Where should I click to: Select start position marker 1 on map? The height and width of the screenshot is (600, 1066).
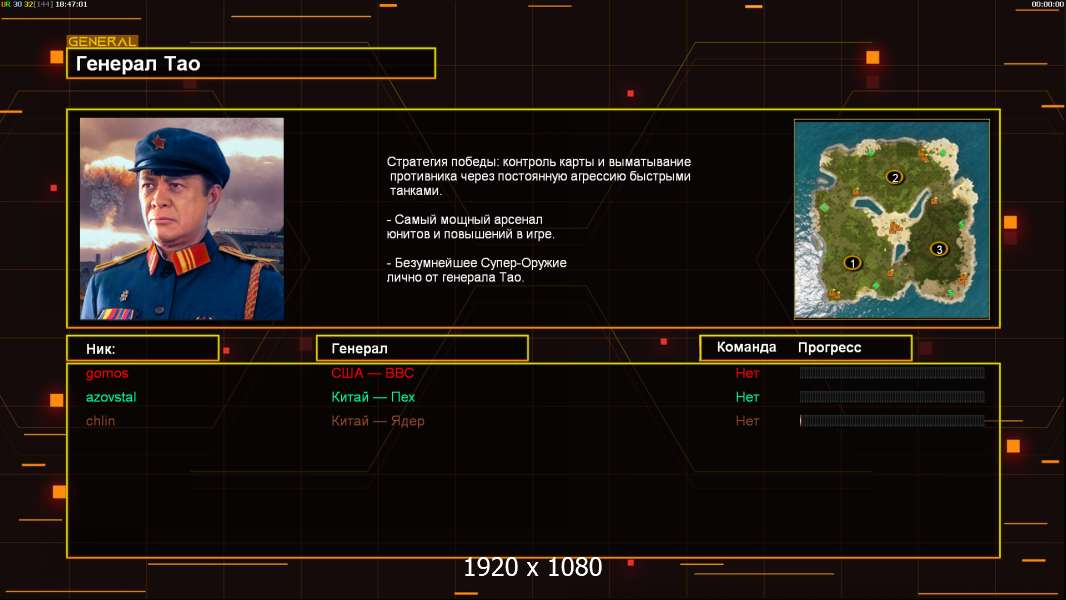click(852, 262)
